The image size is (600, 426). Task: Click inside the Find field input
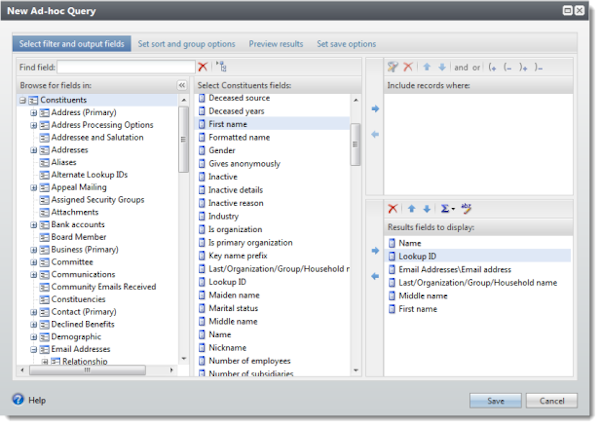126,67
